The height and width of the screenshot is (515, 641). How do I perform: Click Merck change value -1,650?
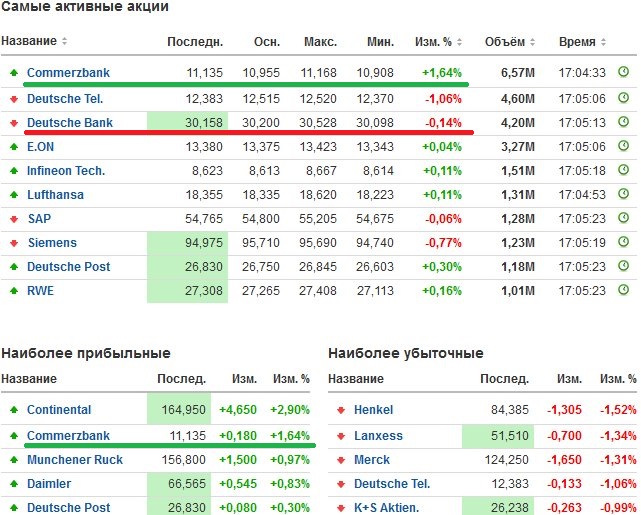pyautogui.click(x=565, y=460)
